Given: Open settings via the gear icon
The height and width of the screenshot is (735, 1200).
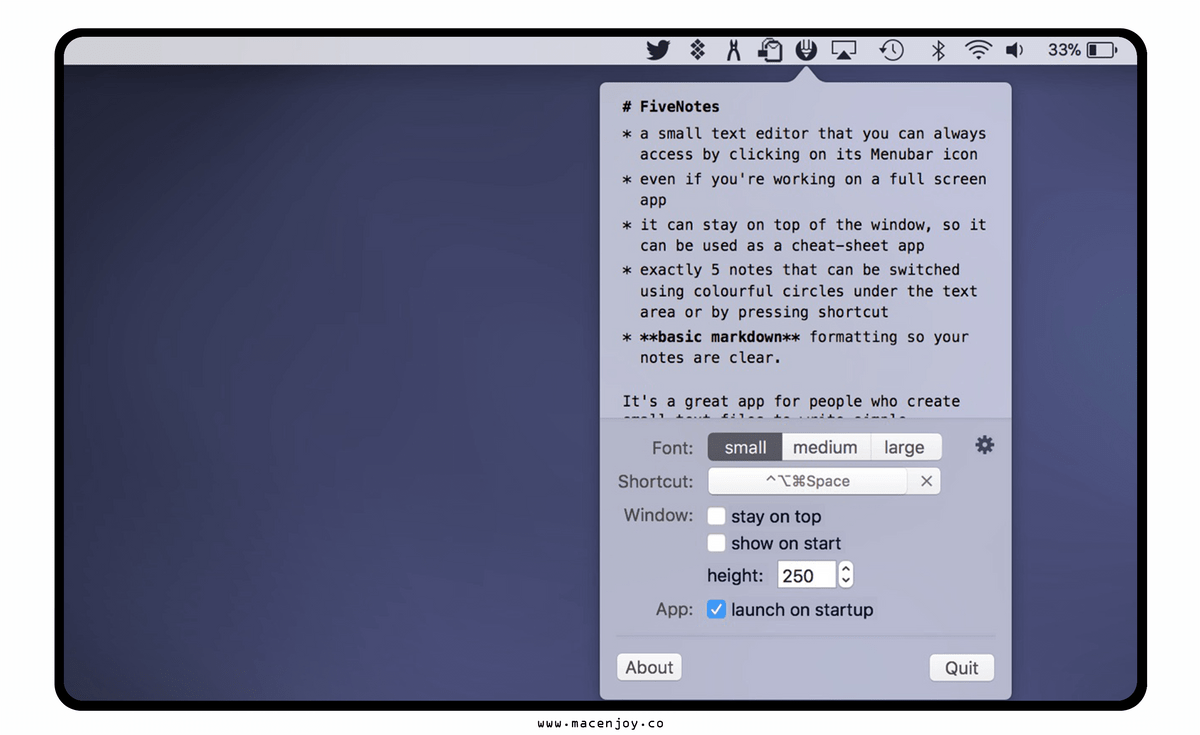Looking at the screenshot, I should 985,445.
